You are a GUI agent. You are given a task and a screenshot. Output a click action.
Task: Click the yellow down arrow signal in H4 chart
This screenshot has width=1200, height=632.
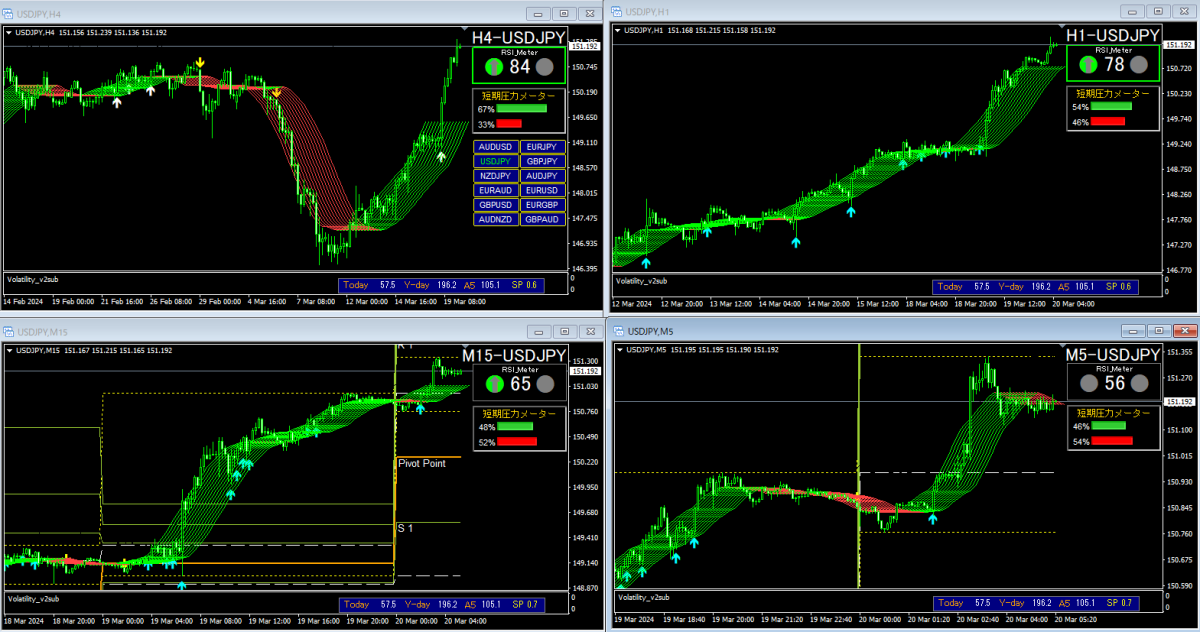click(200, 63)
